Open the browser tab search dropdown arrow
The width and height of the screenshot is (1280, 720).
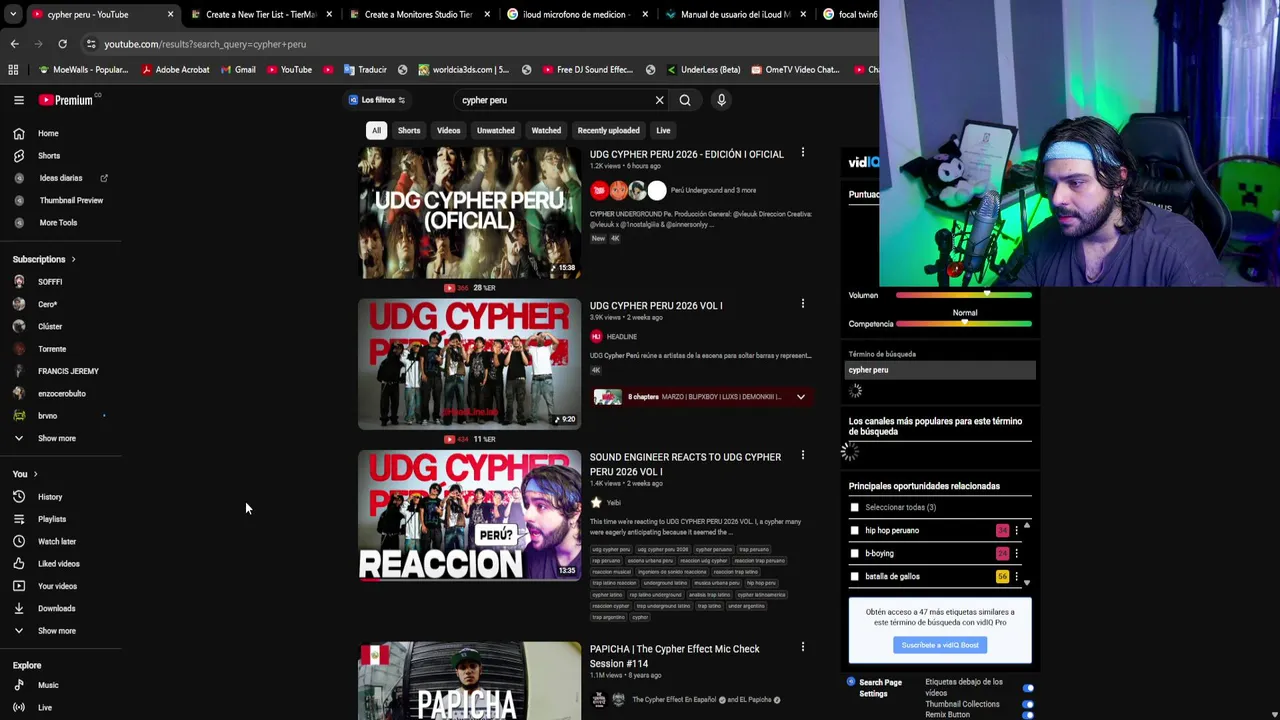12,14
